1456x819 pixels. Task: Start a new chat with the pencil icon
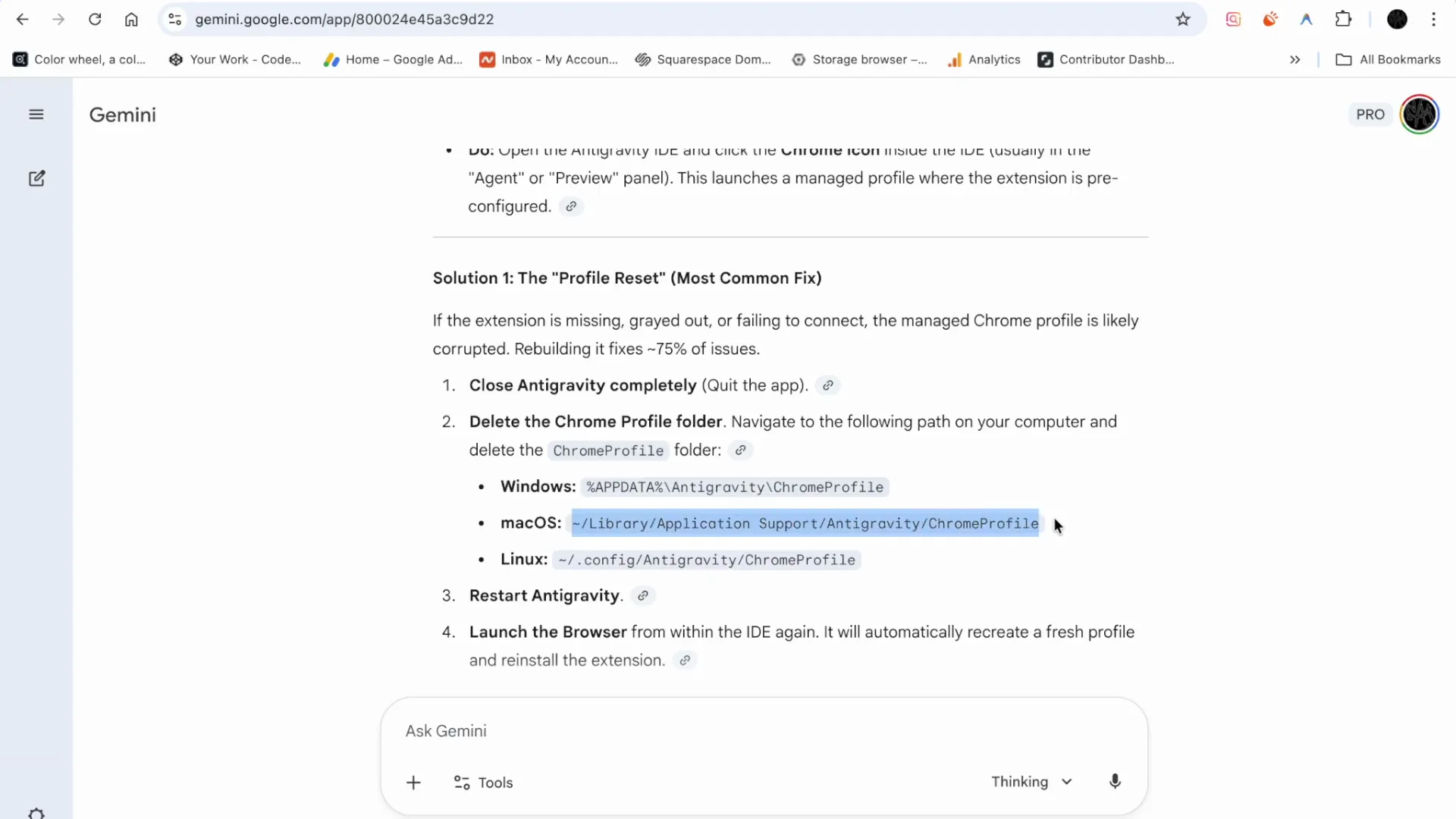point(36,178)
